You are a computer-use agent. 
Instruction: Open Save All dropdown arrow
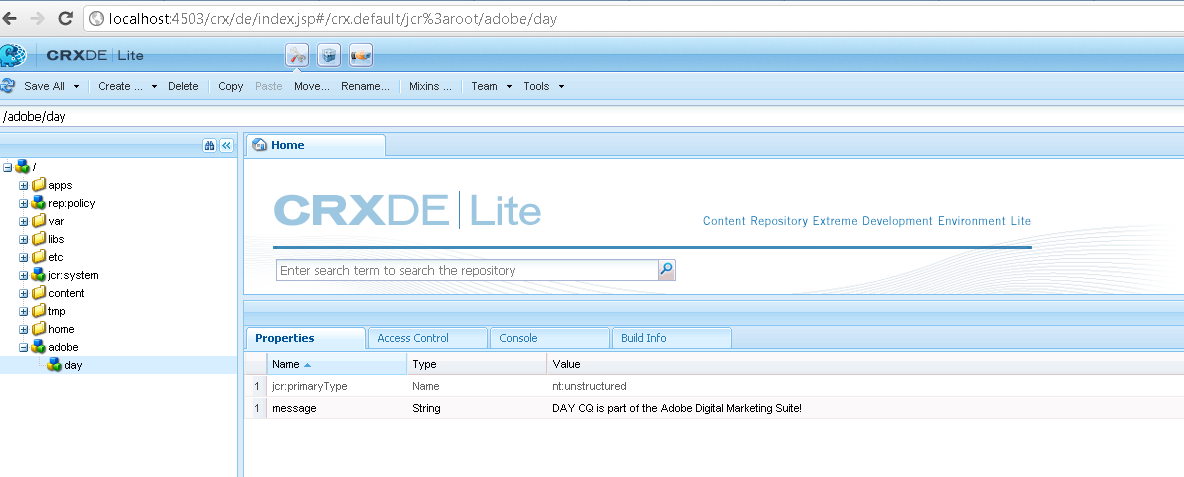76,86
